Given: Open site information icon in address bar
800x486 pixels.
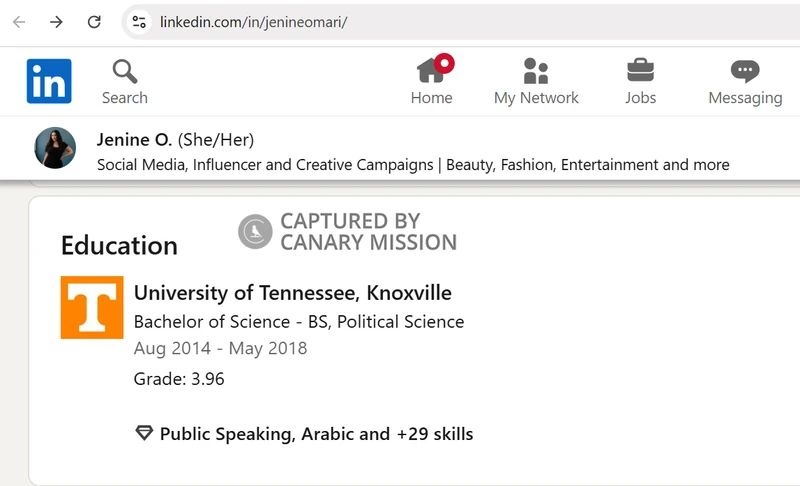Looking at the screenshot, I should (x=139, y=22).
